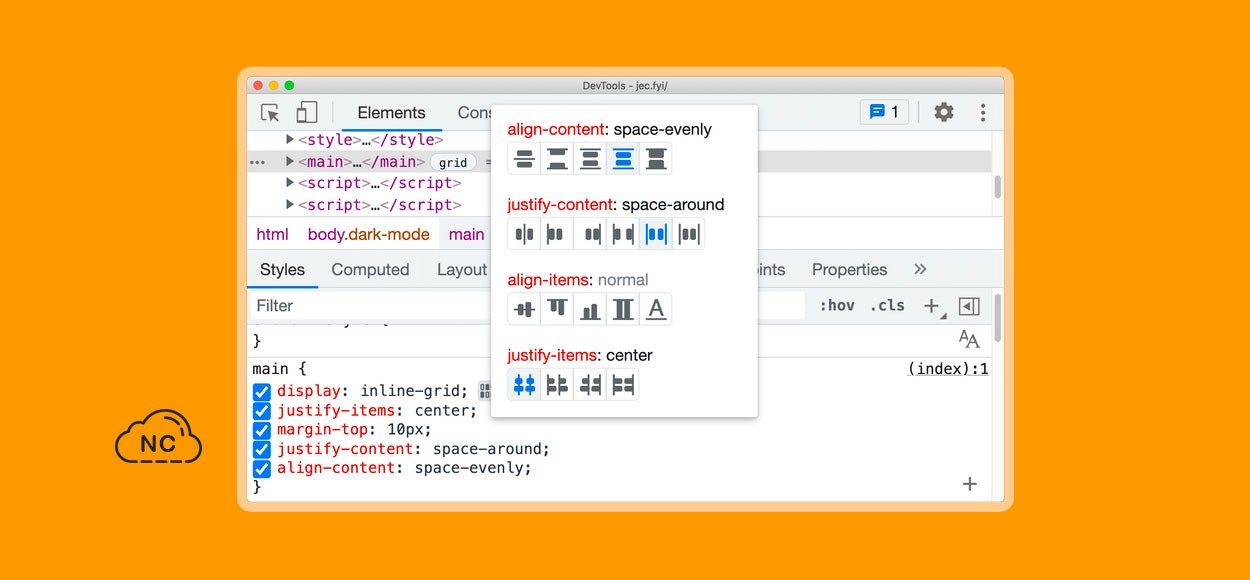The height and width of the screenshot is (580, 1250).
Task: Click the space-around value in styles pane
Action: tap(489, 449)
